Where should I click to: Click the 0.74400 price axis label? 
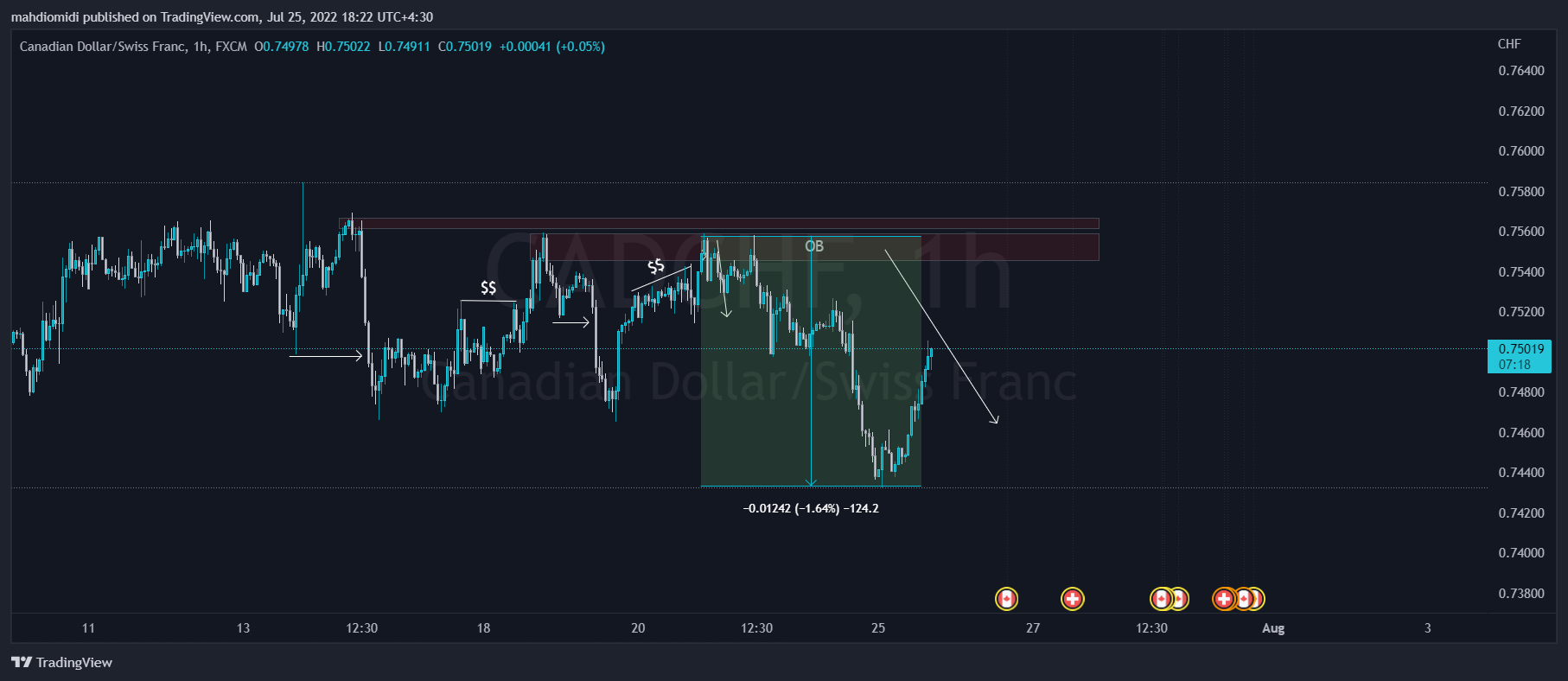tap(1521, 473)
